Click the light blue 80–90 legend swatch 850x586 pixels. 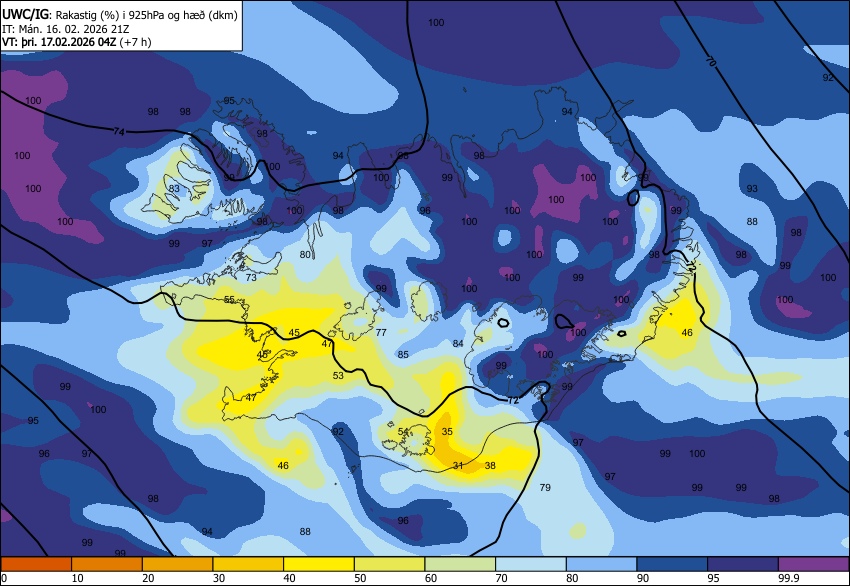click(x=602, y=564)
